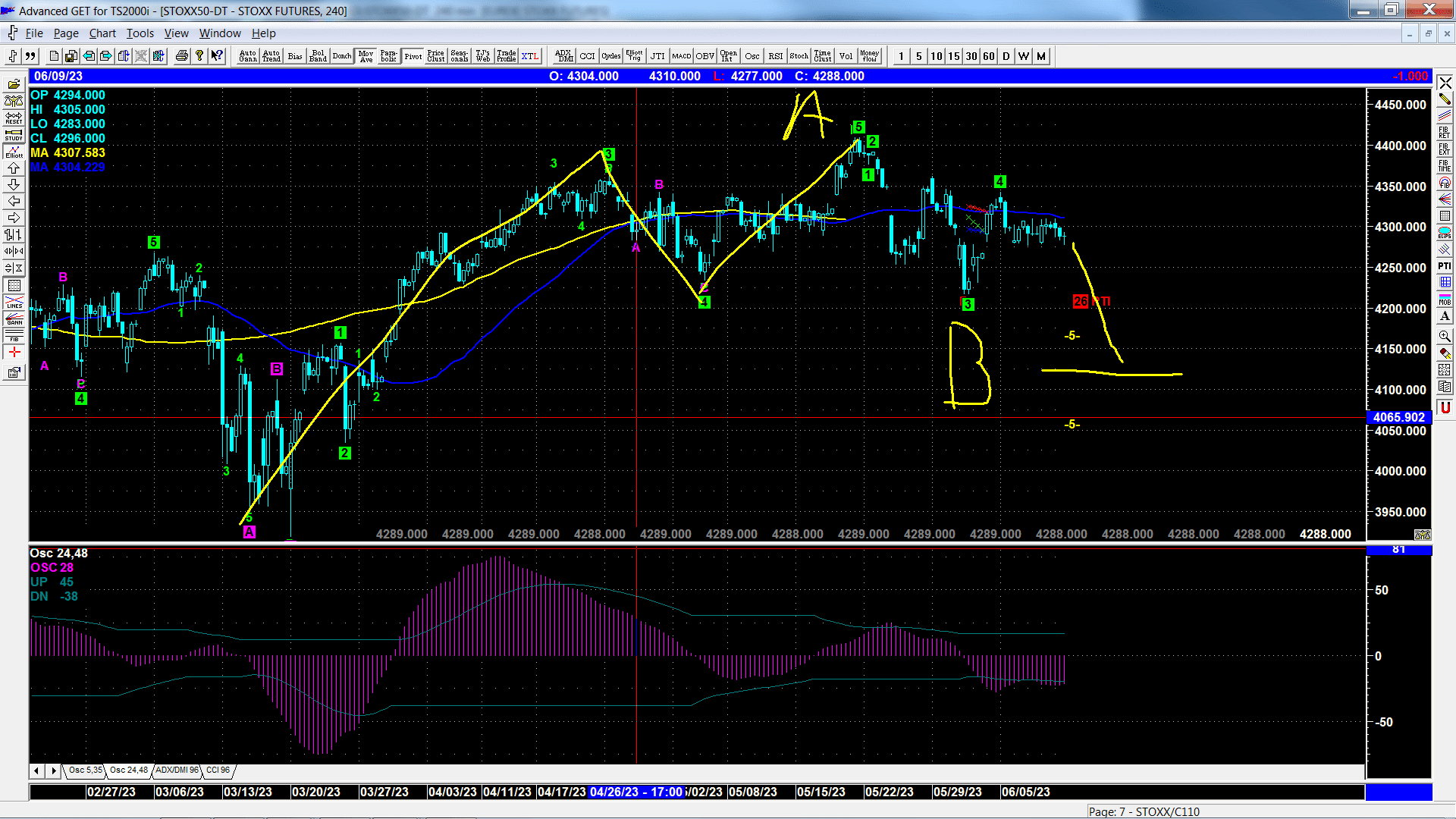Select the Elliott wave tool
1456x819 pixels.
[14, 151]
